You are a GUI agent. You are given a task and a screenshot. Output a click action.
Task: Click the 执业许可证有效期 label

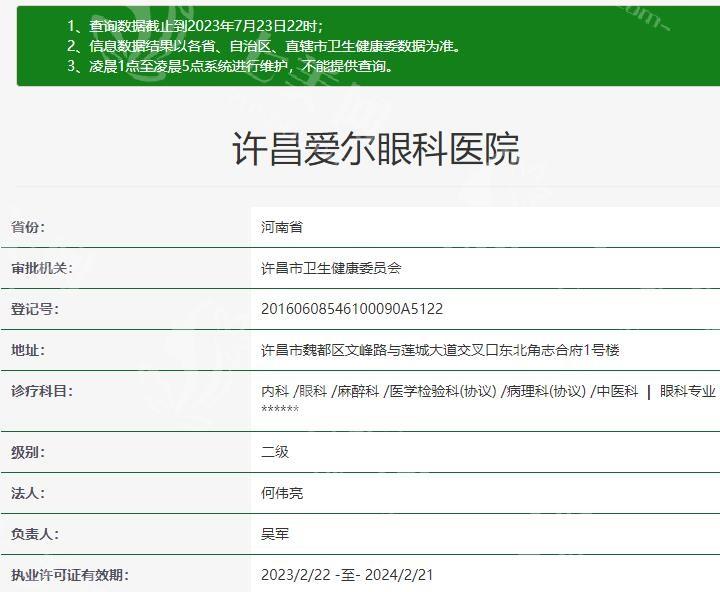click(x=69, y=575)
